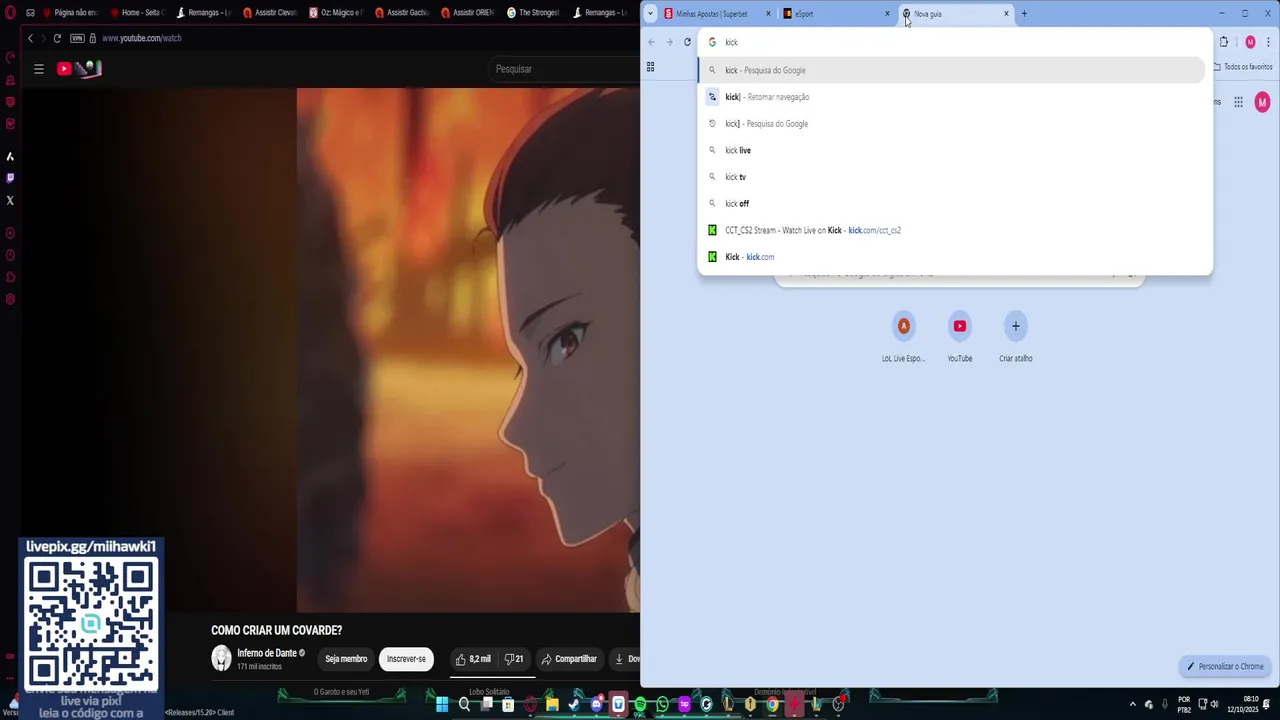
Task: Switch to Opera tab 'Página não en...'
Action: click(69, 13)
